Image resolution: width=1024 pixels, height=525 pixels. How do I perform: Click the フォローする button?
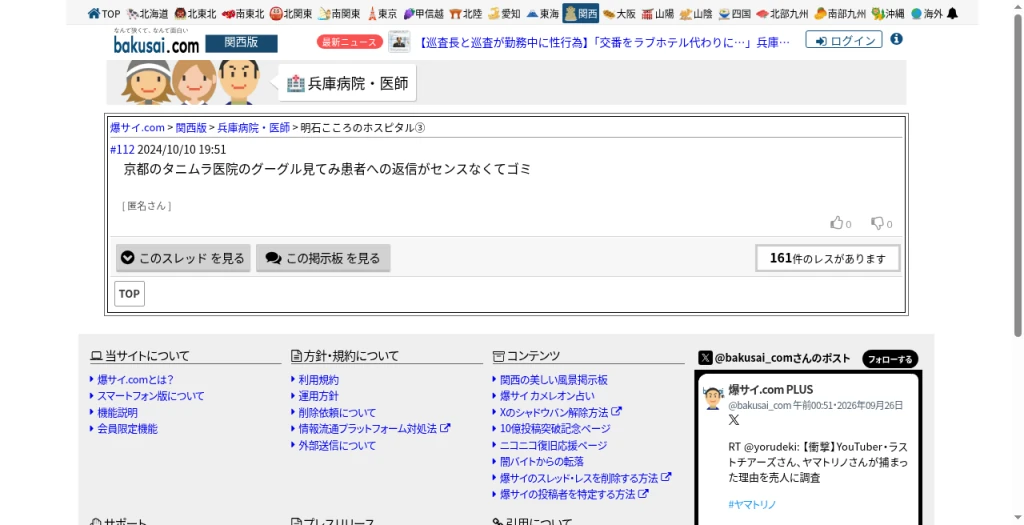click(890, 359)
